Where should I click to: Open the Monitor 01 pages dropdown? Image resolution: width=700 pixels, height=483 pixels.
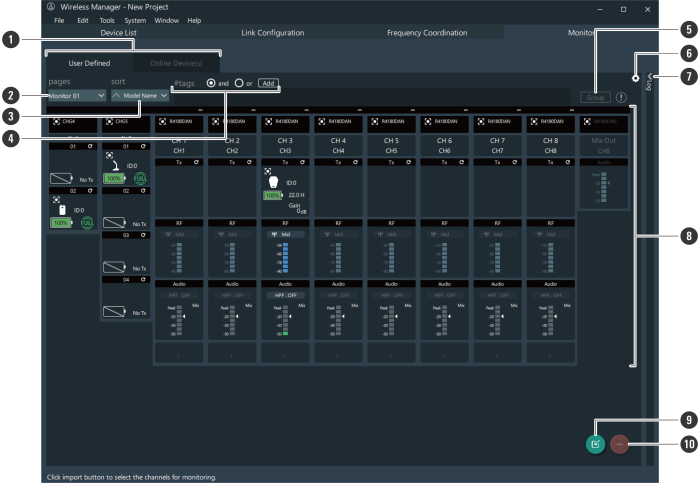[78, 96]
